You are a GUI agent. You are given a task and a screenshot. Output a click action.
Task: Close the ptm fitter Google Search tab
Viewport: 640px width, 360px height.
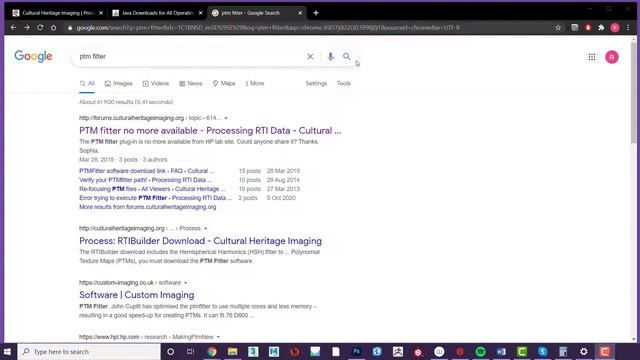300,13
